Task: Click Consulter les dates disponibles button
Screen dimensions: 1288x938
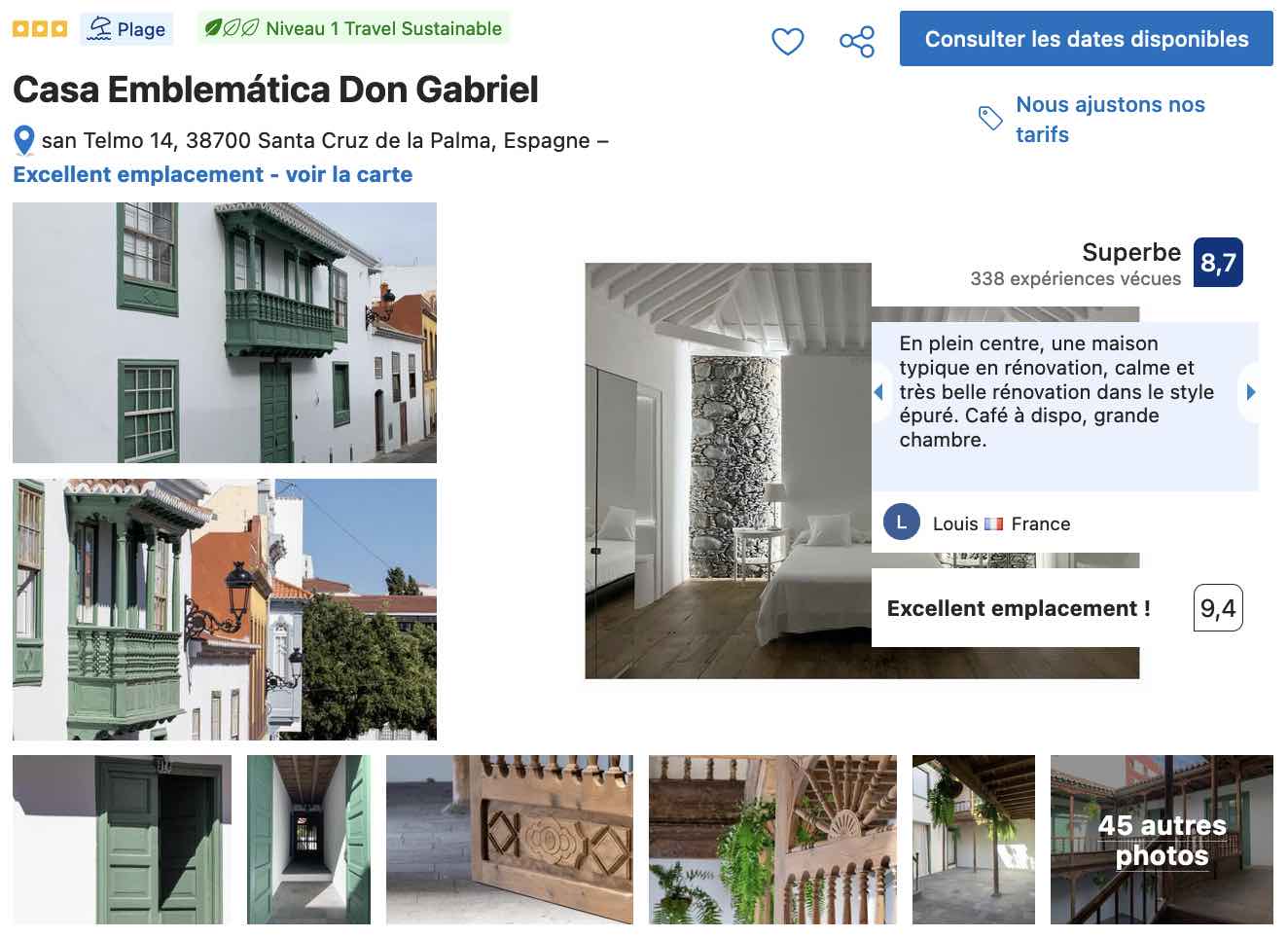Action: pos(1086,39)
